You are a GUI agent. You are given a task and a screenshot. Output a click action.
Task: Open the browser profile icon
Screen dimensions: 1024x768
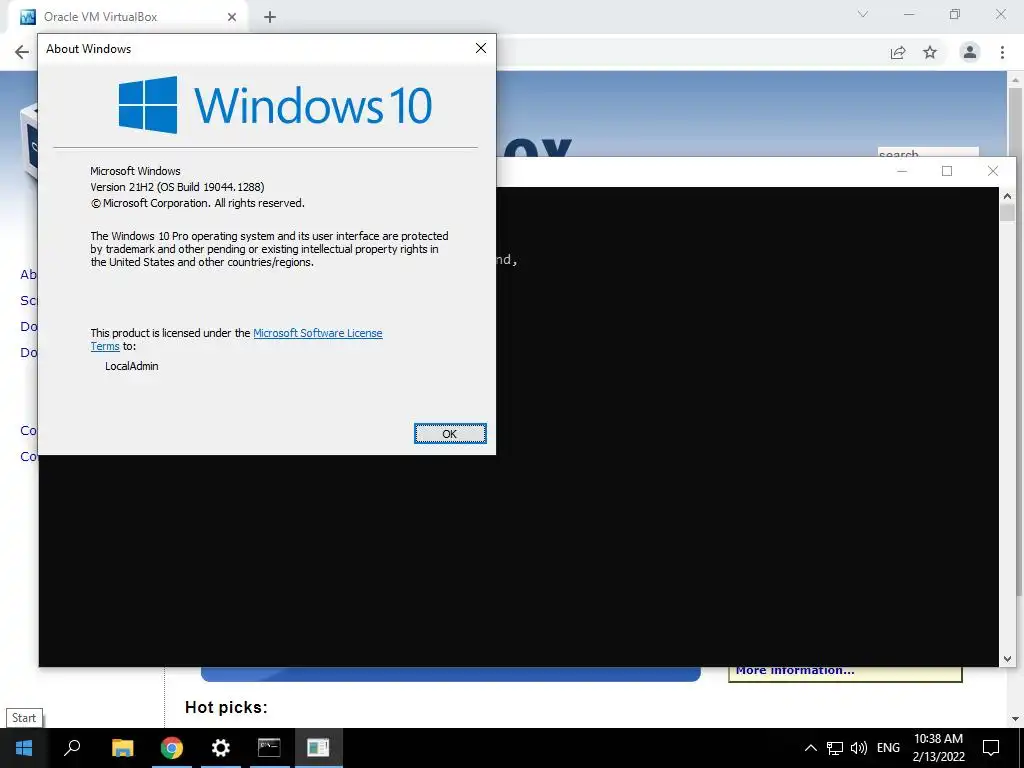point(970,52)
